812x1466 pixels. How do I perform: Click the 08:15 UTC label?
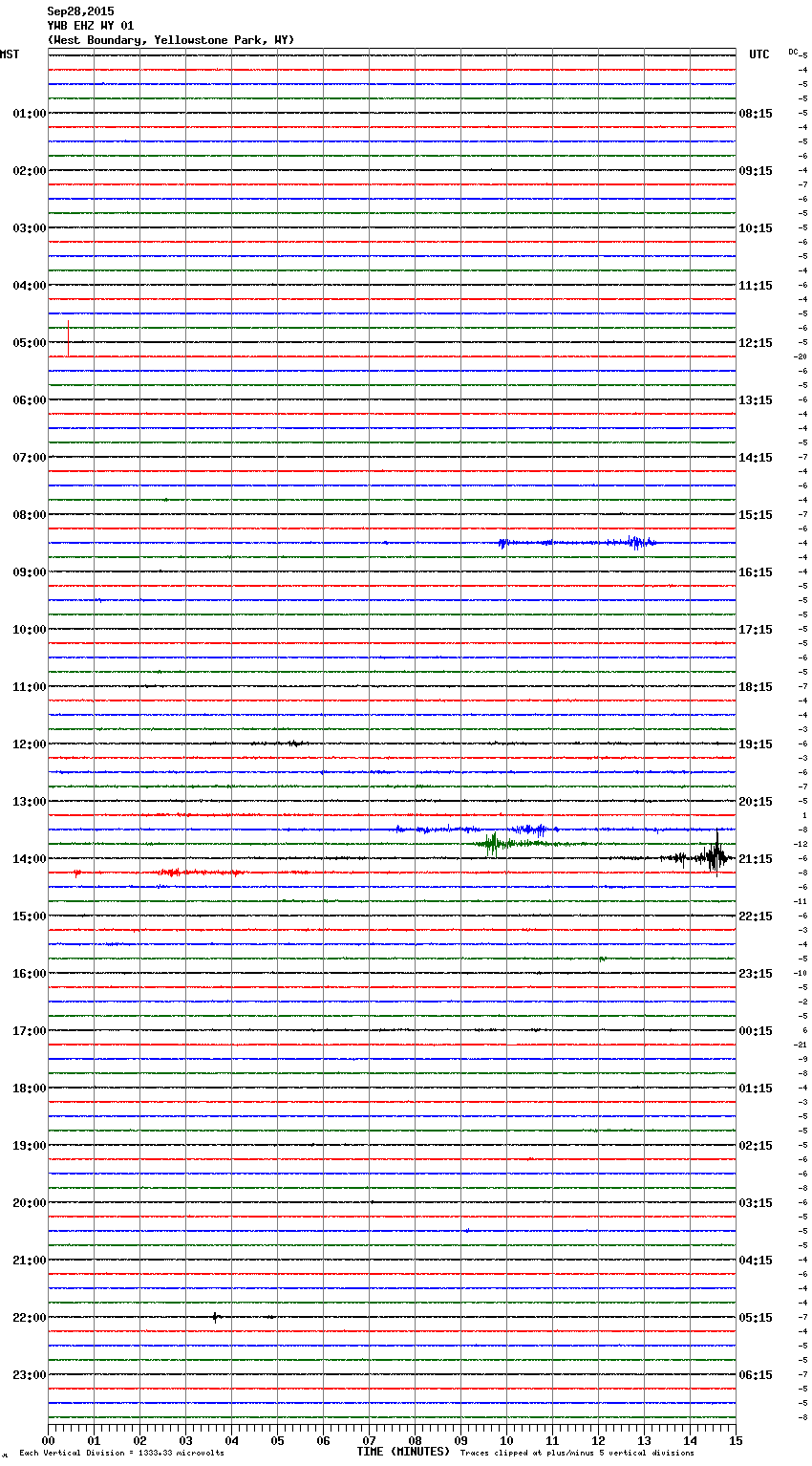tap(756, 114)
